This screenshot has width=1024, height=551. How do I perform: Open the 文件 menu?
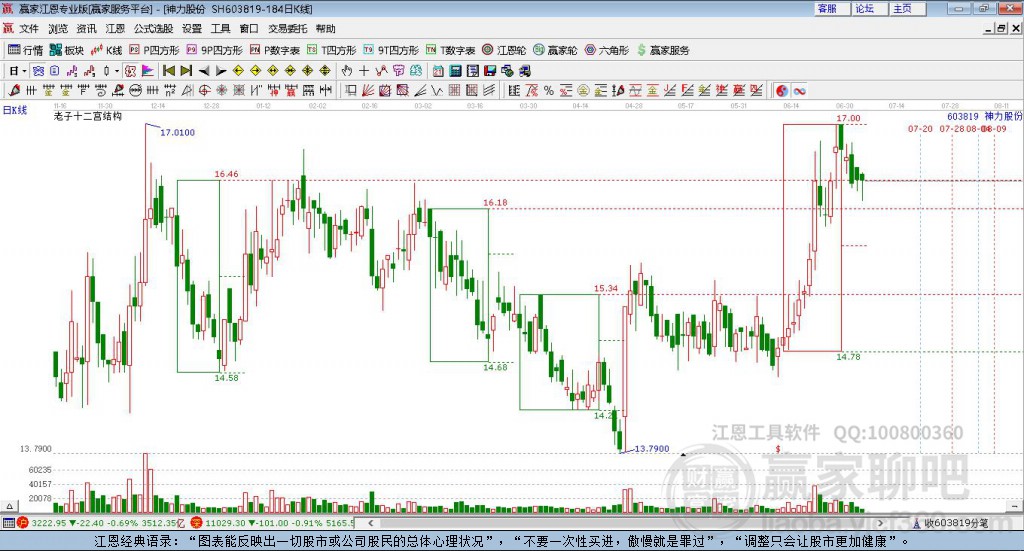click(x=29, y=29)
